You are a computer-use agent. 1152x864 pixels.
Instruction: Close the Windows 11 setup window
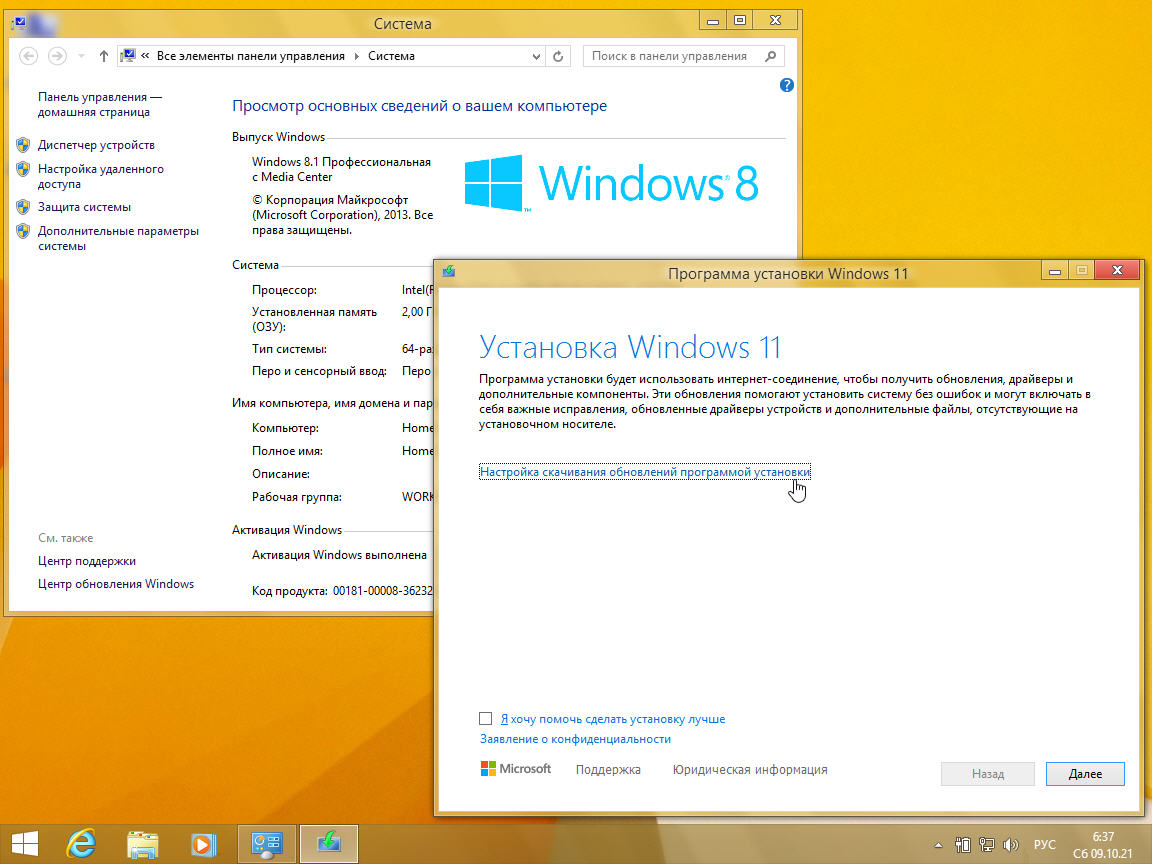[1117, 270]
